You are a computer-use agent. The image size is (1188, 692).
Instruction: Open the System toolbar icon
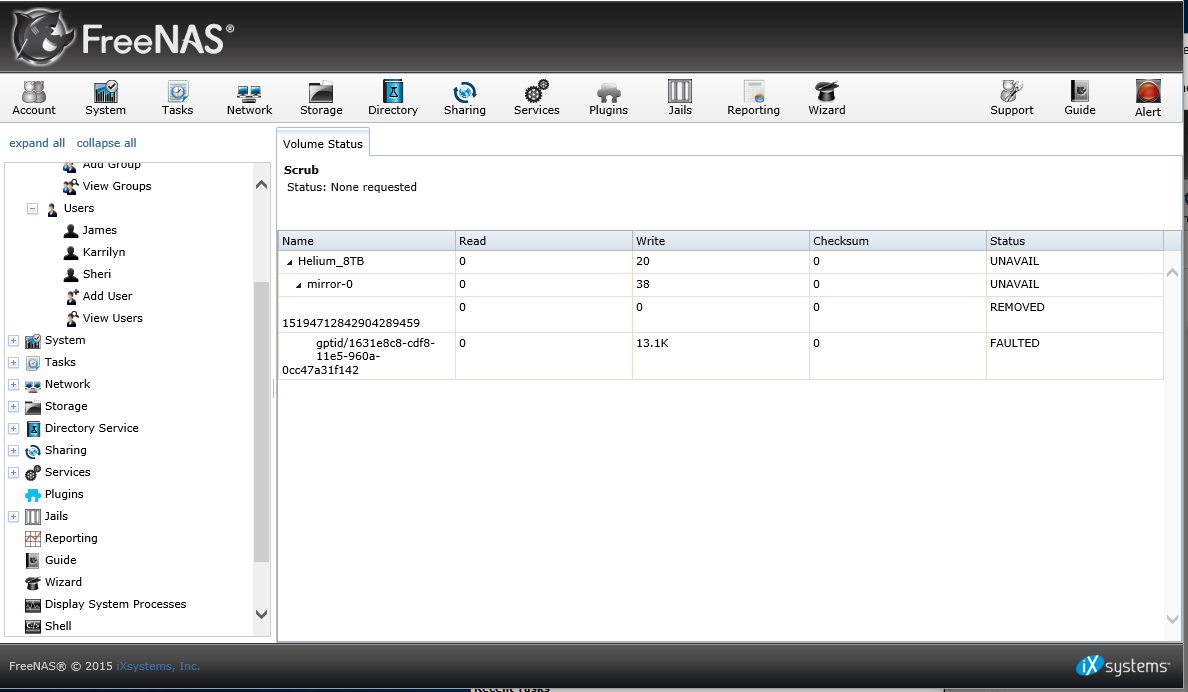105,98
